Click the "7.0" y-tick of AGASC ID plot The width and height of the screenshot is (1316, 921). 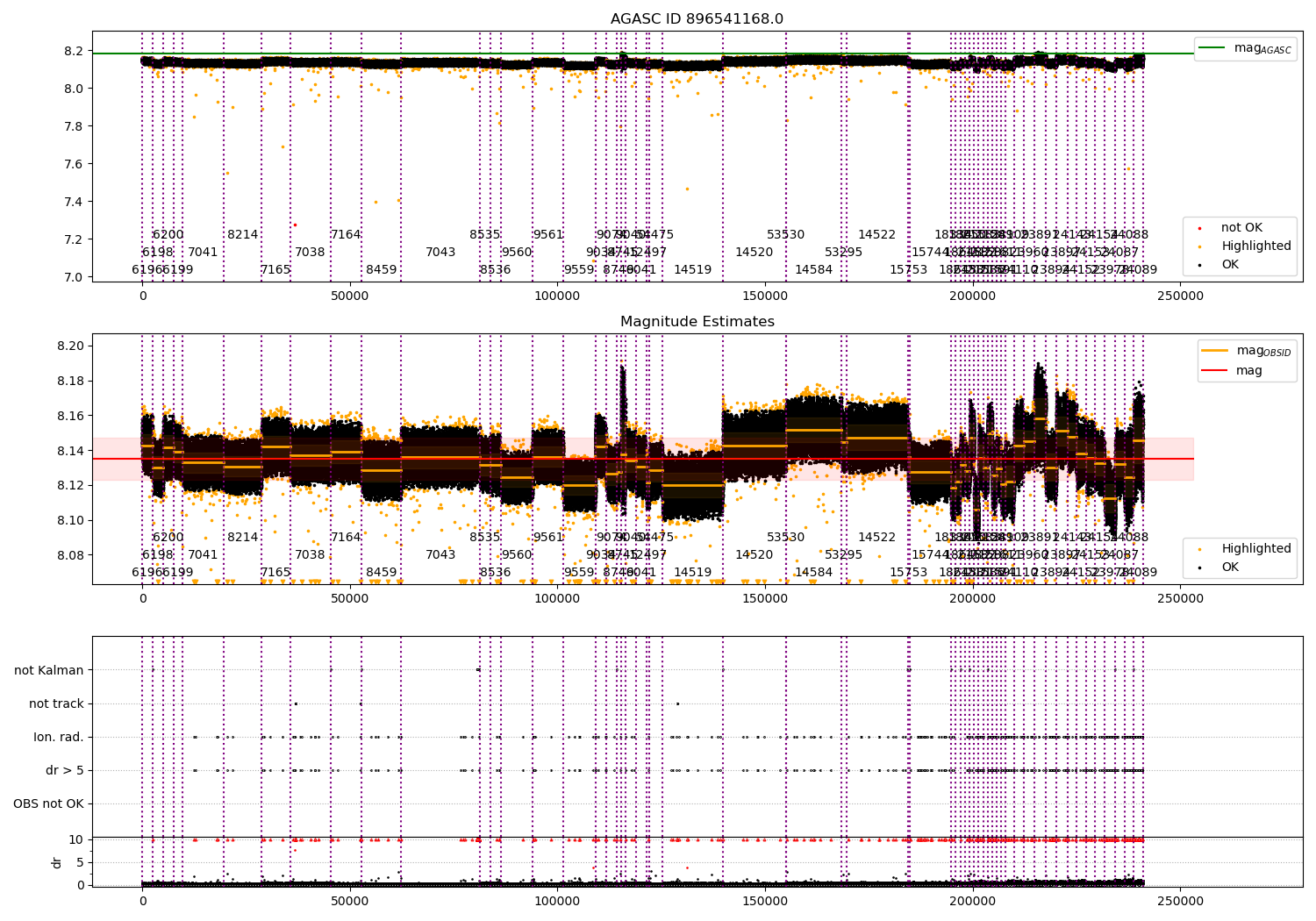click(74, 277)
